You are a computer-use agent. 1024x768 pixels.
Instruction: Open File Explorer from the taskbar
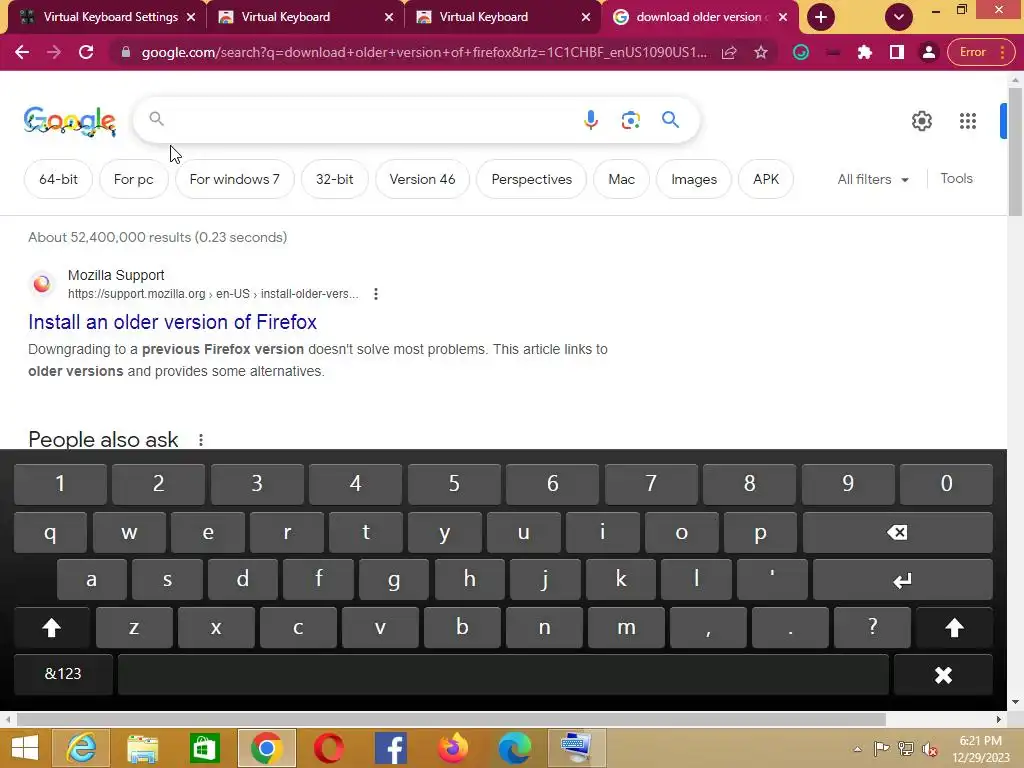coord(142,748)
